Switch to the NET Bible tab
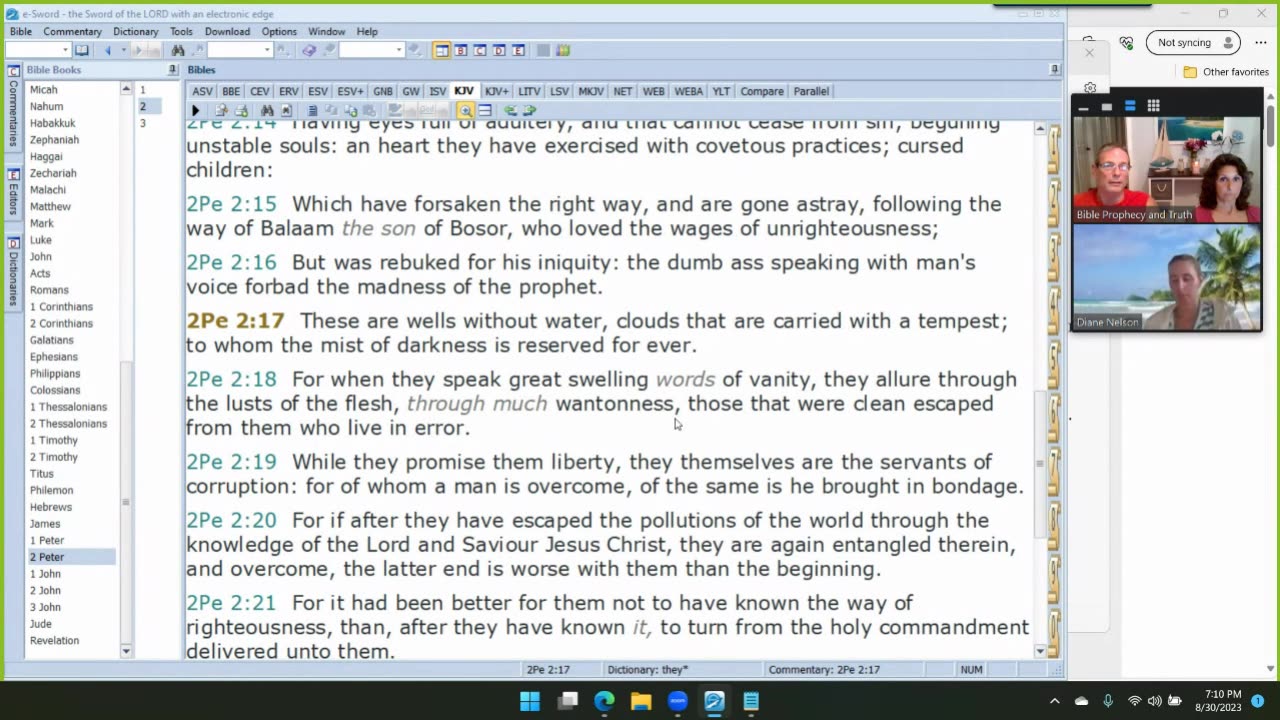 623,91
